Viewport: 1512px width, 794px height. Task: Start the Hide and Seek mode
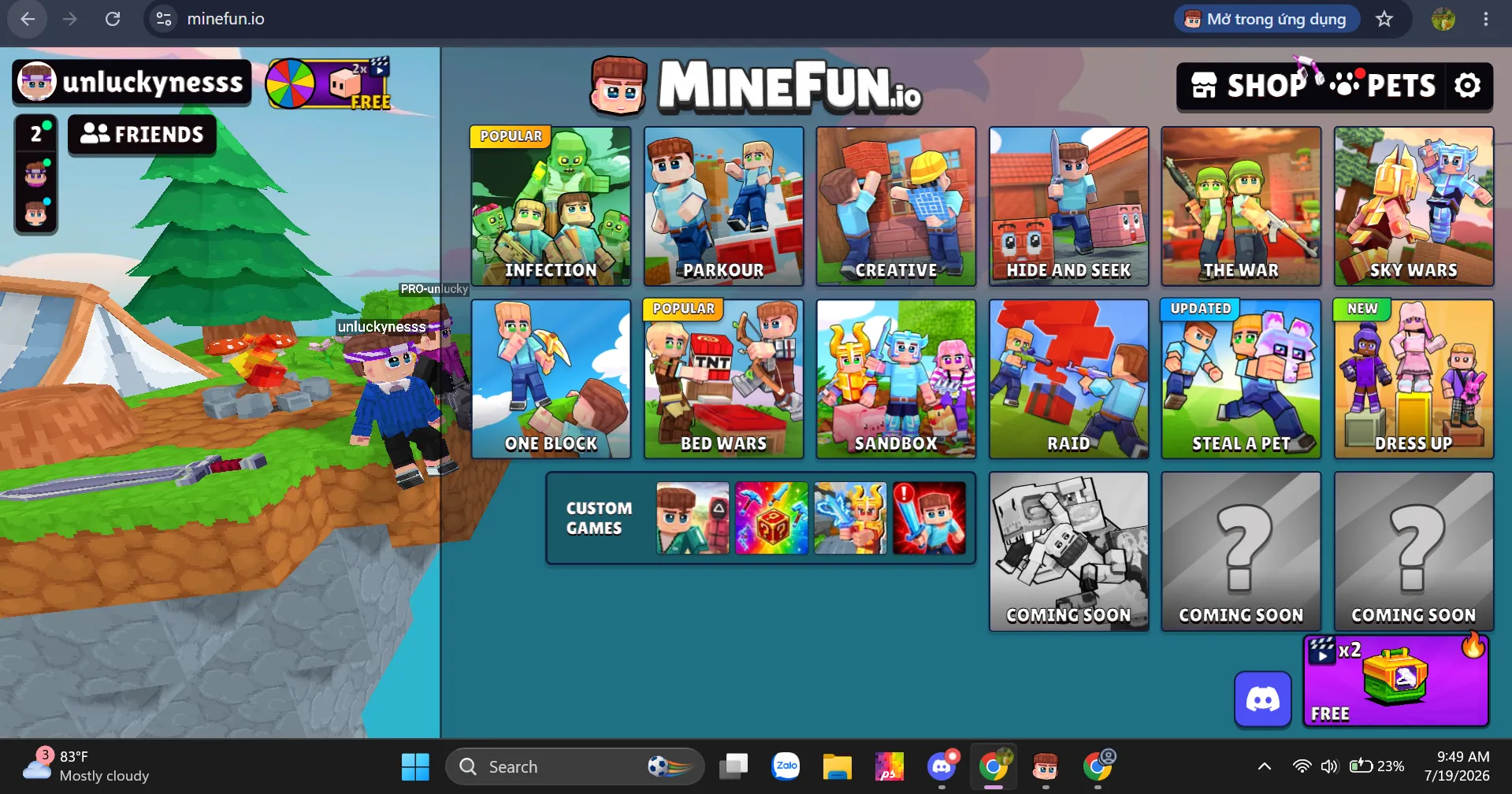pos(1068,206)
